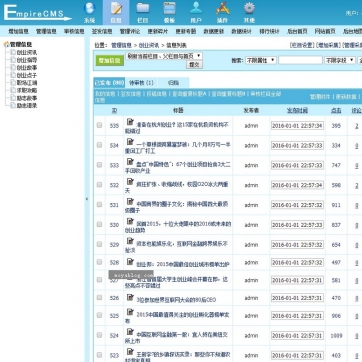362x362 pixels.
Task: Check the checkbox for row 529
Action: coord(99,244)
